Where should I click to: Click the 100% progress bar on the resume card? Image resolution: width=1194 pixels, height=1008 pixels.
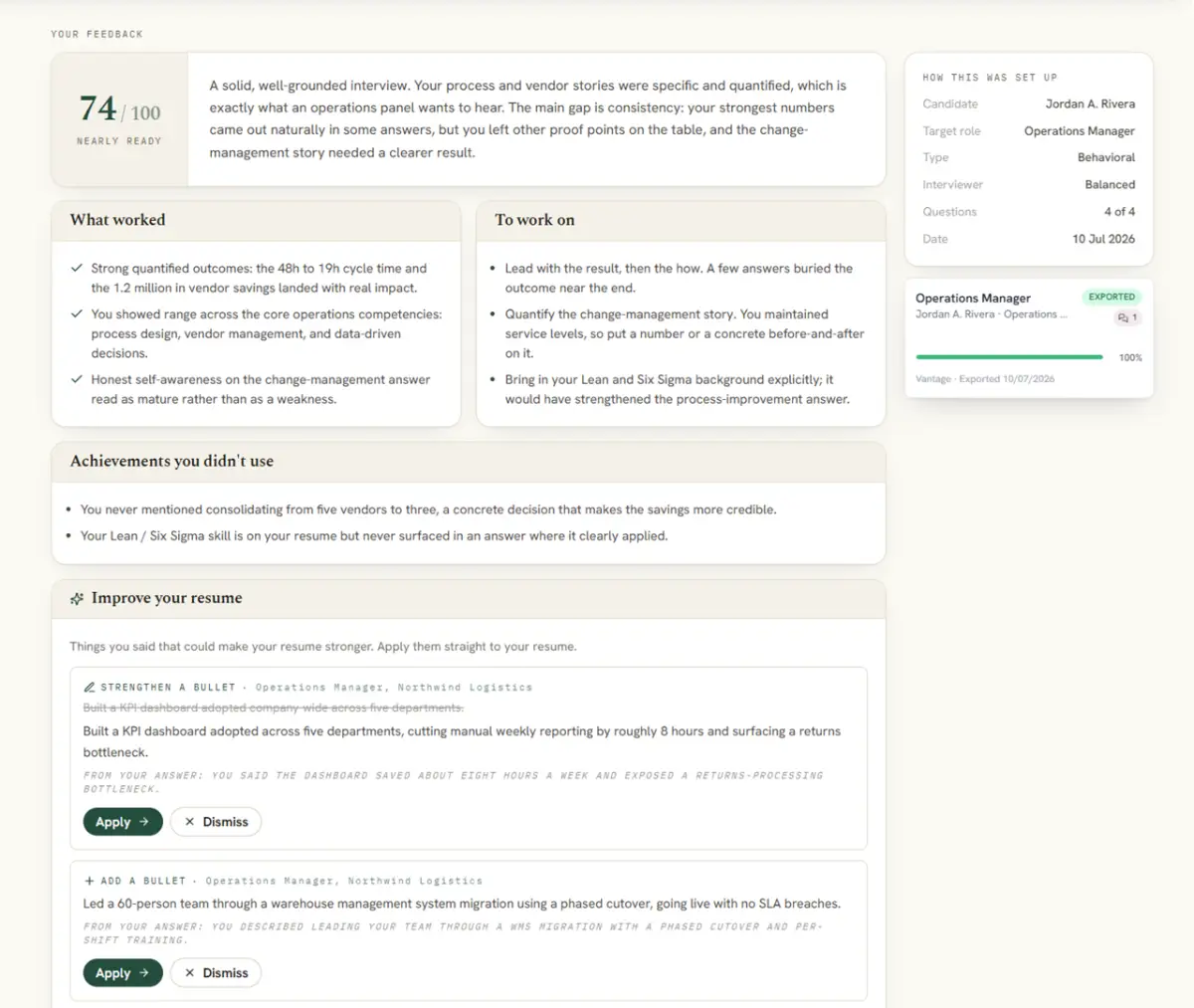pyautogui.click(x=1009, y=357)
